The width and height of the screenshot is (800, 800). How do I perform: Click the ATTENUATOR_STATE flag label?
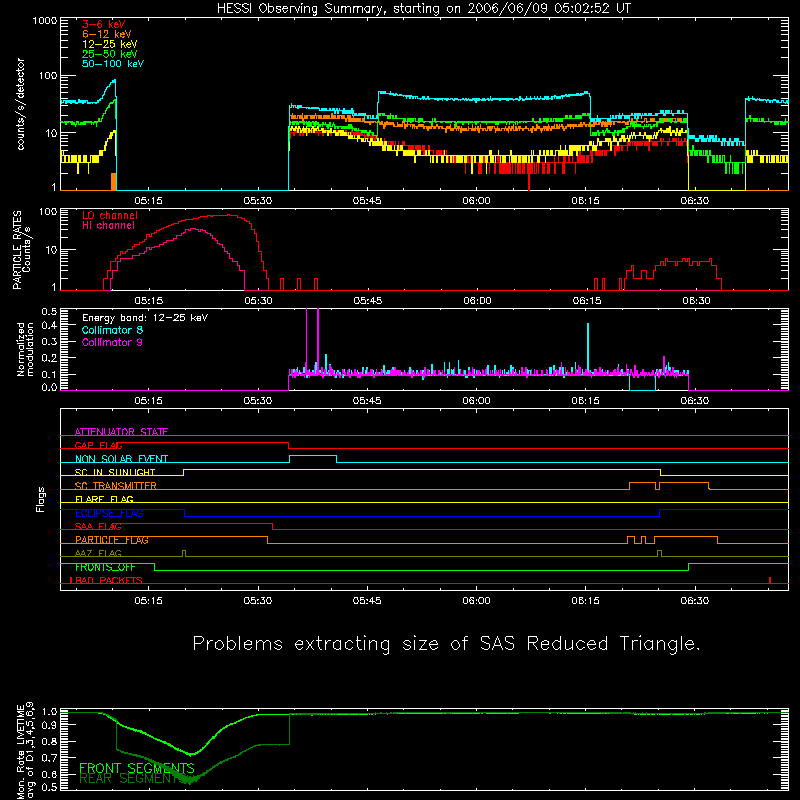(121, 432)
